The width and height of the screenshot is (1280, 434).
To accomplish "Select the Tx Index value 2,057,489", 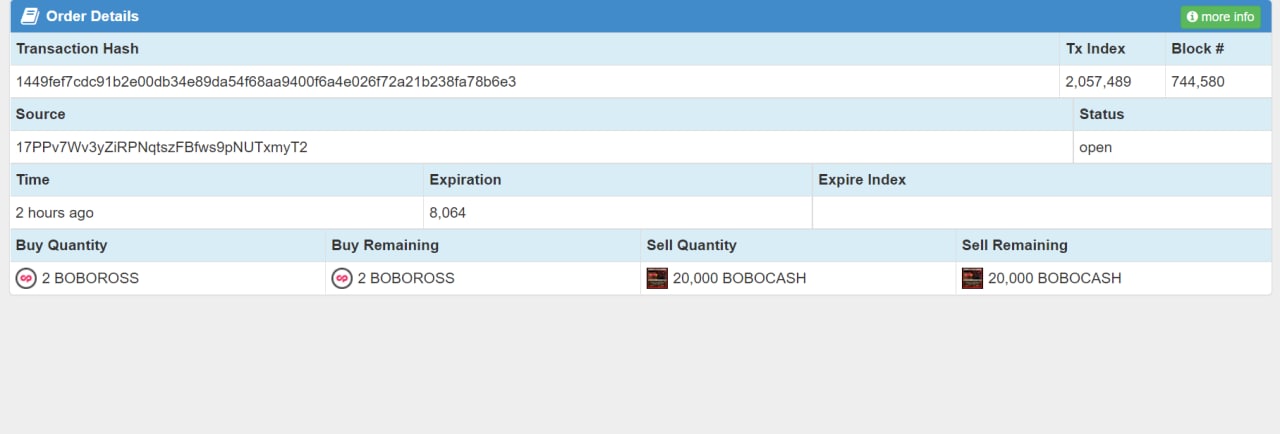I will [x=1099, y=82].
